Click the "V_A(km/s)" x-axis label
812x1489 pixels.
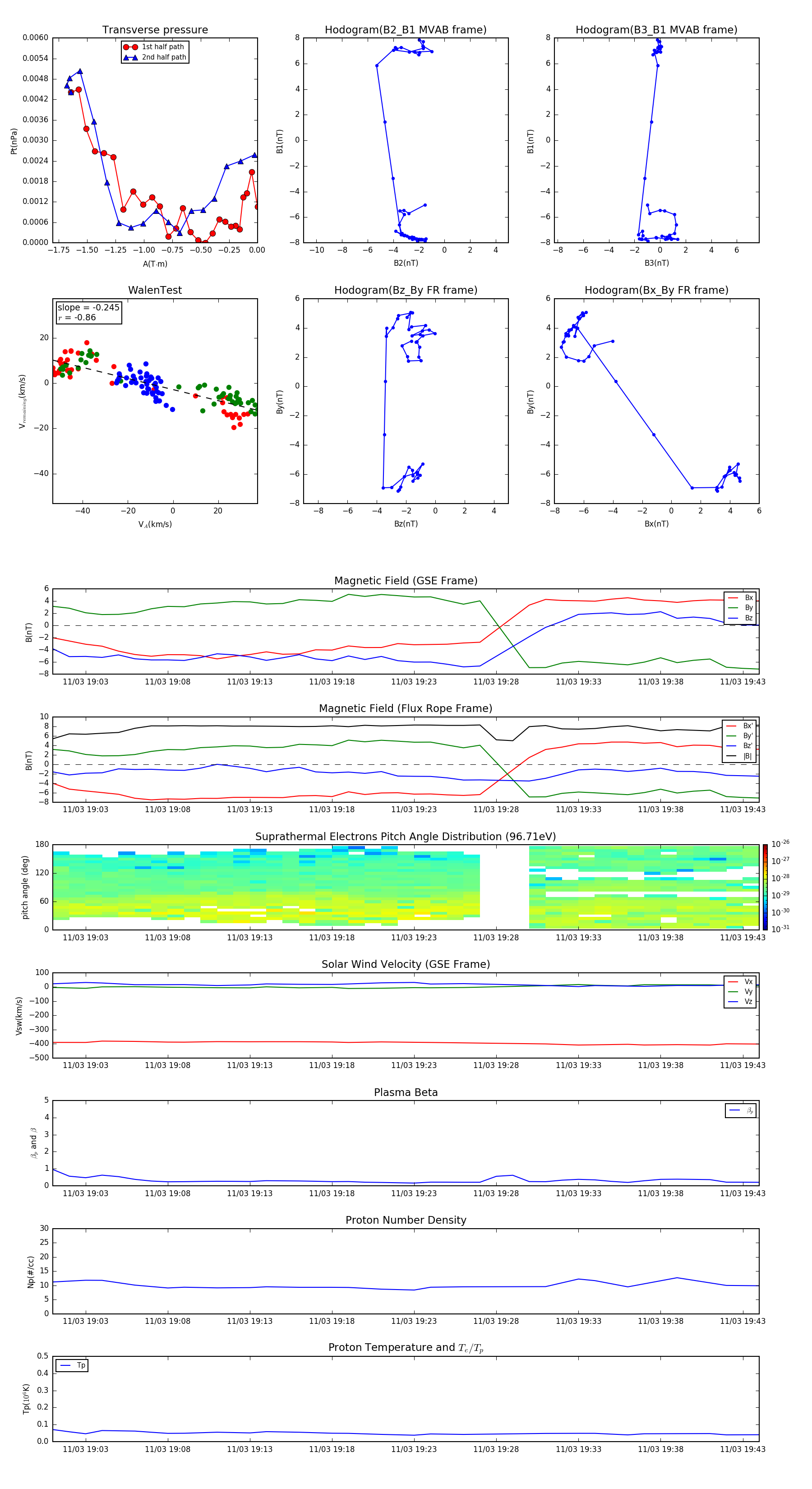pyautogui.click(x=155, y=524)
